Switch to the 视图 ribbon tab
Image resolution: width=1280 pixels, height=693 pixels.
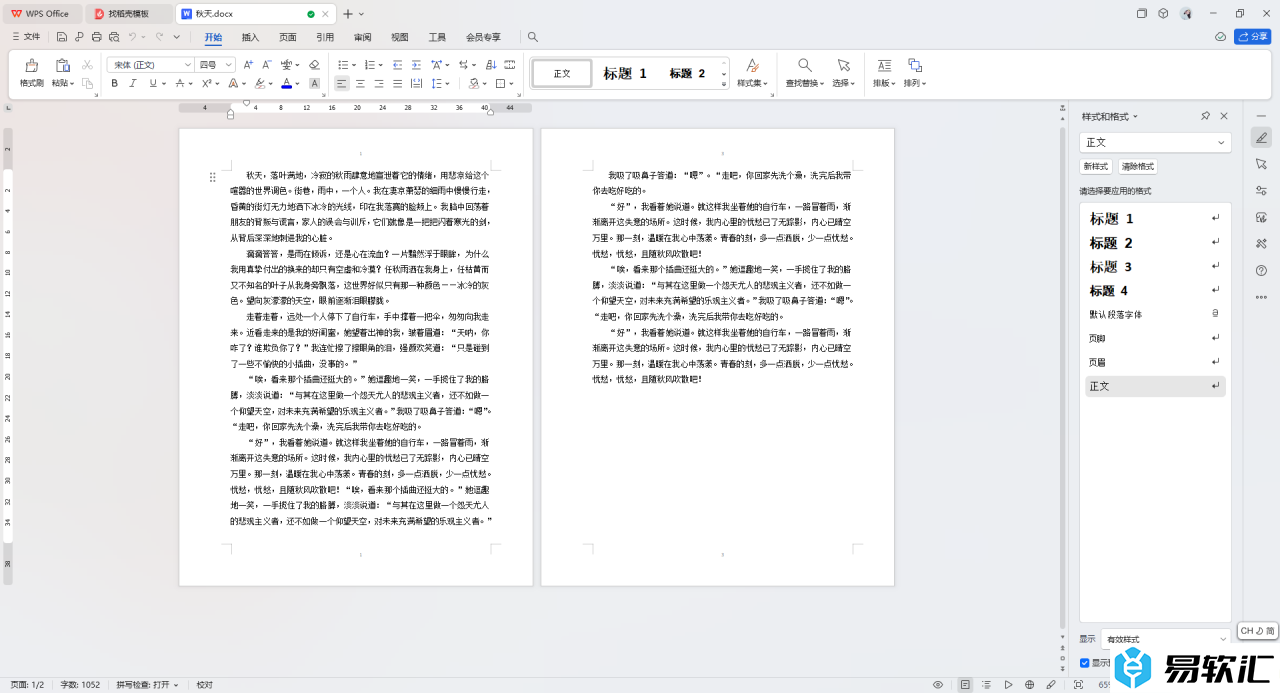point(400,37)
